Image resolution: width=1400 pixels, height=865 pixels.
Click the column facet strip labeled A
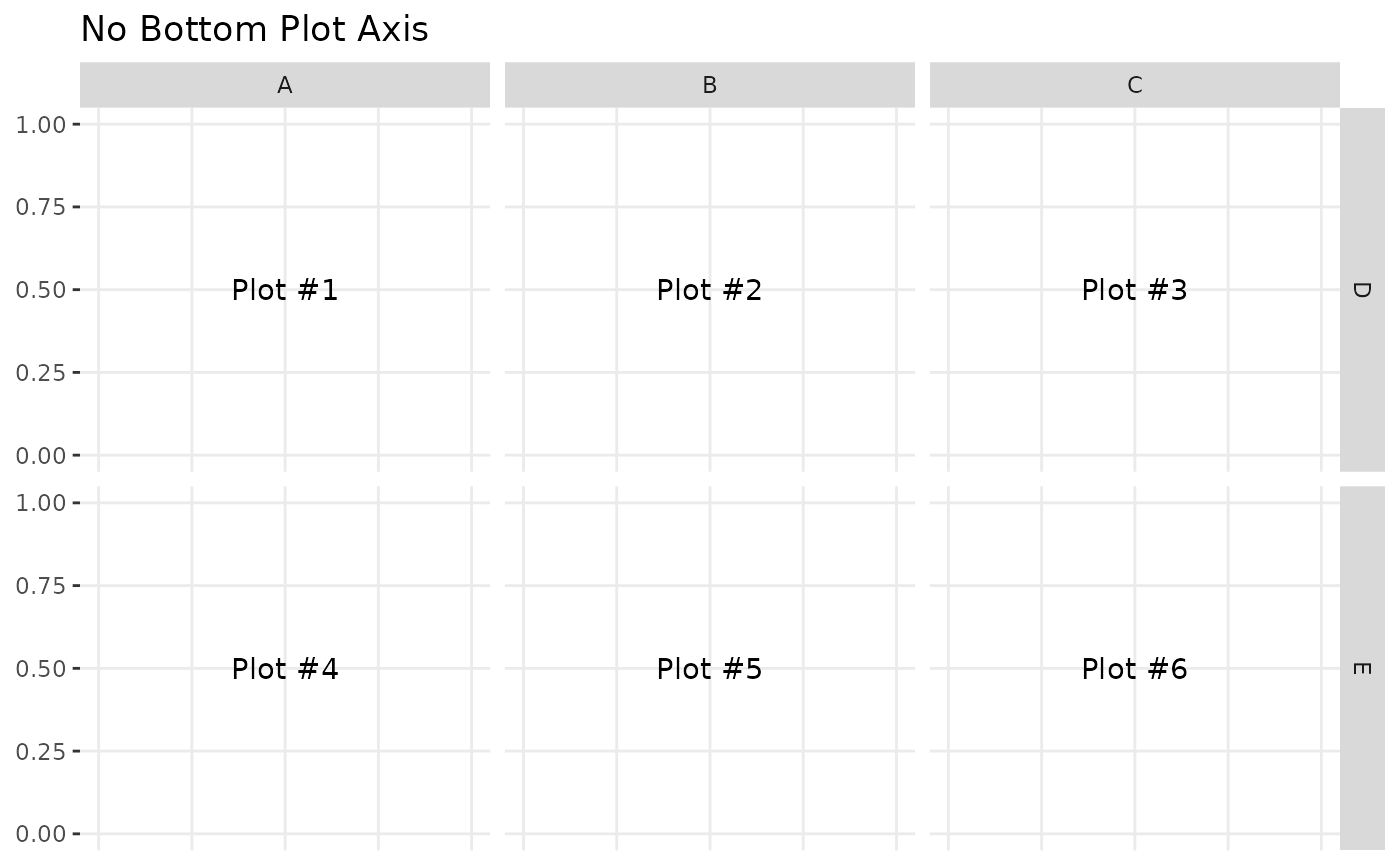pos(285,85)
